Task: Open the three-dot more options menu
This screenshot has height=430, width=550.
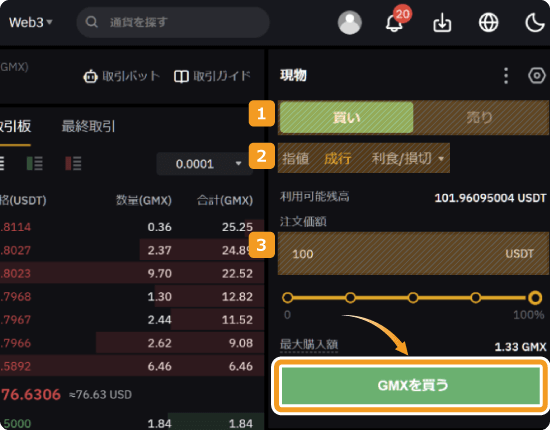Action: pos(506,76)
